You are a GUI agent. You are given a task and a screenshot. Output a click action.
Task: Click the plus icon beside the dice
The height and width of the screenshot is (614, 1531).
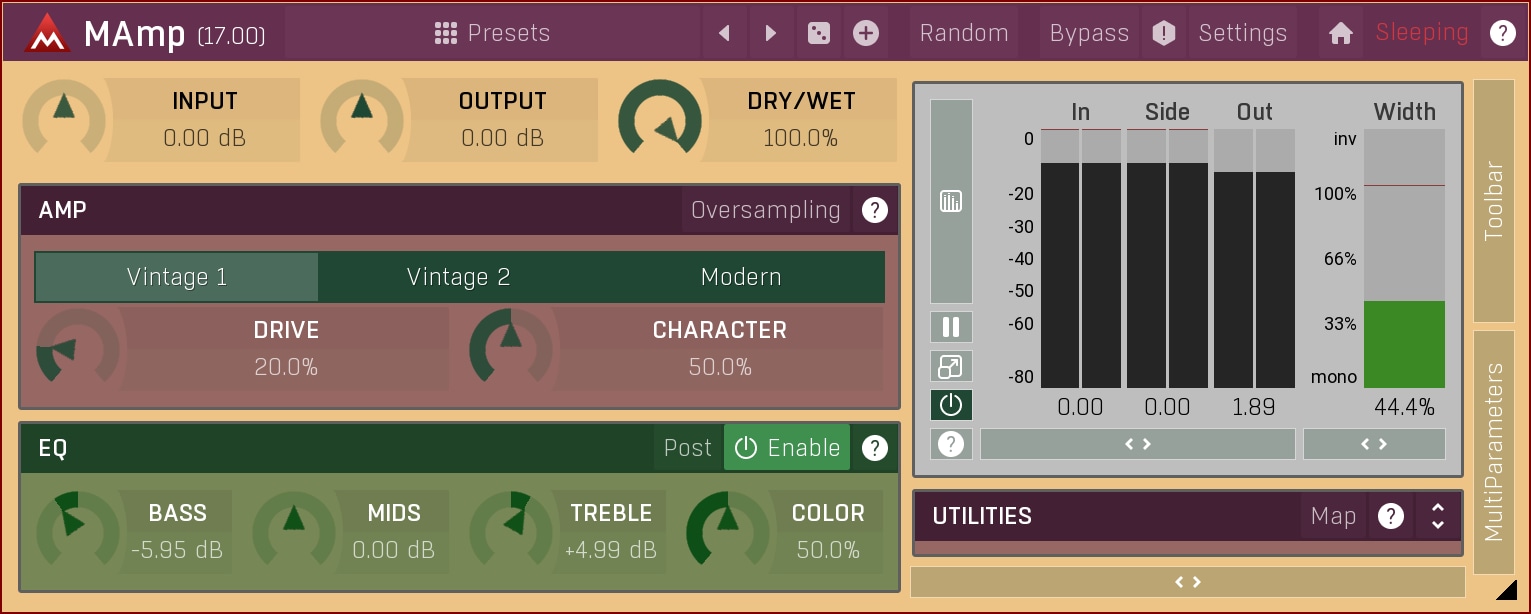[x=866, y=33]
